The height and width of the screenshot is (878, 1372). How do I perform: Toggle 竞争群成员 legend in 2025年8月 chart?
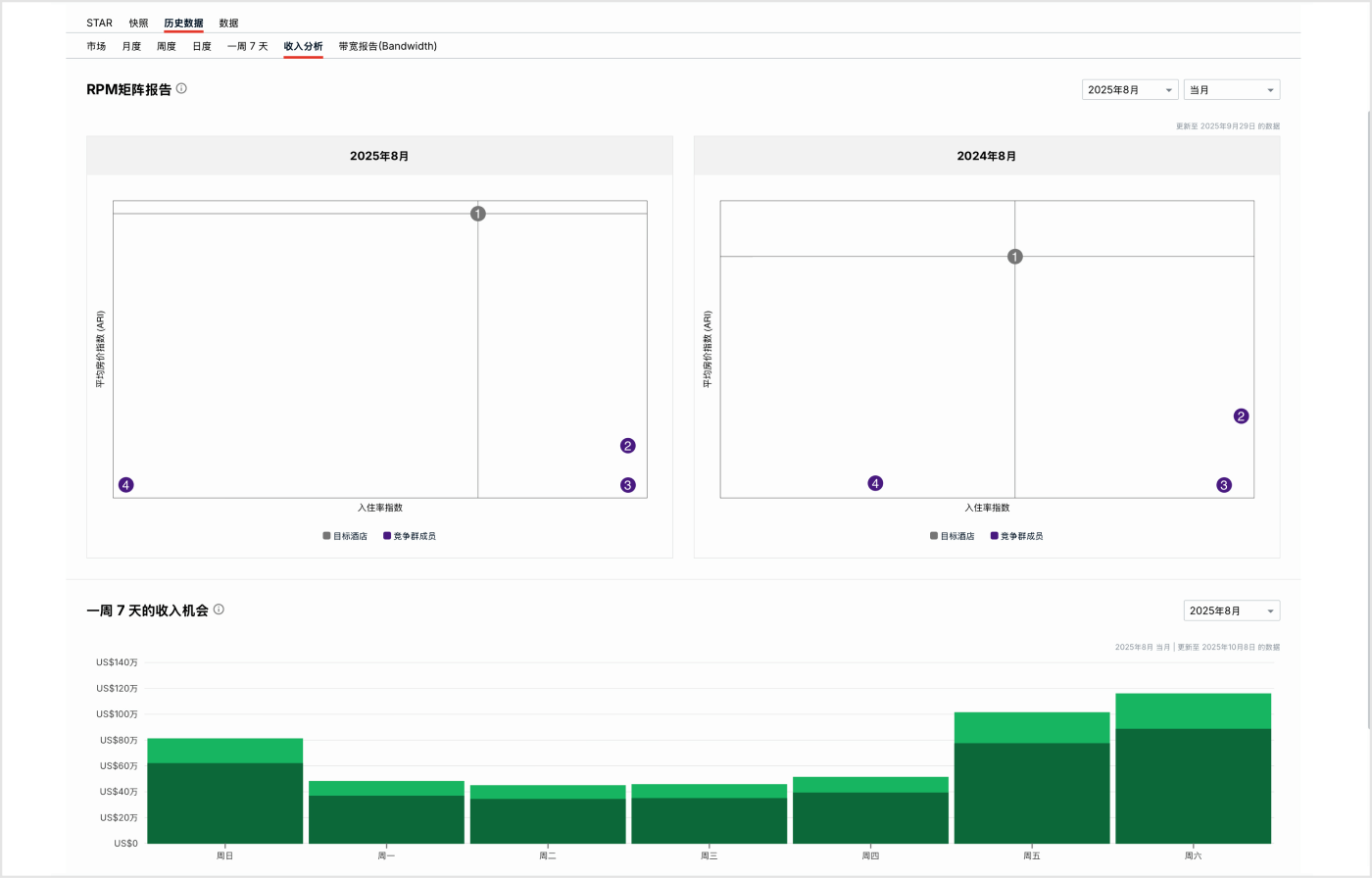tap(409, 536)
